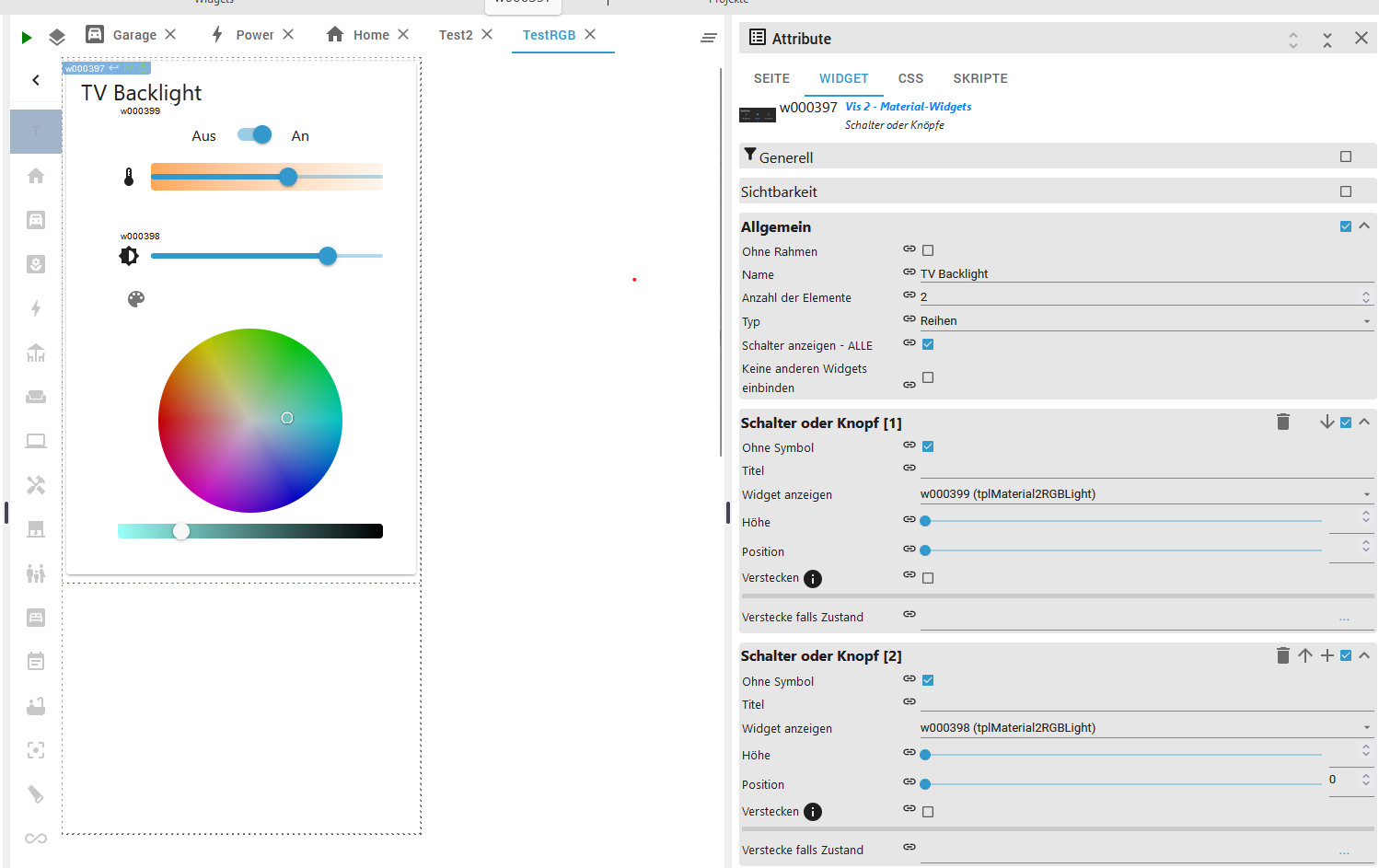Open the tab list menu icon

[708, 38]
